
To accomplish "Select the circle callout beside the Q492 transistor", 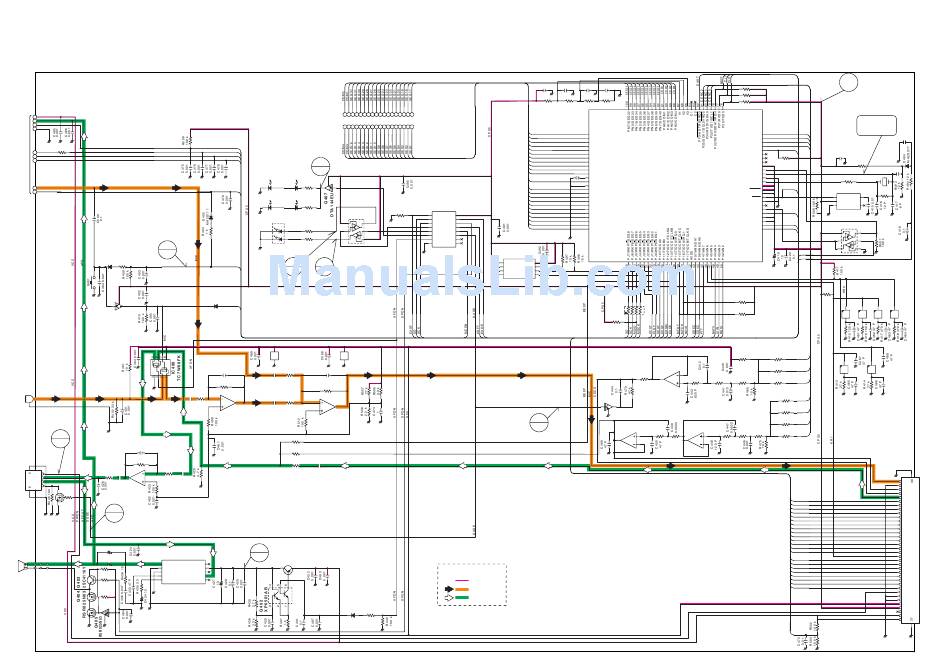I will coord(259,553).
